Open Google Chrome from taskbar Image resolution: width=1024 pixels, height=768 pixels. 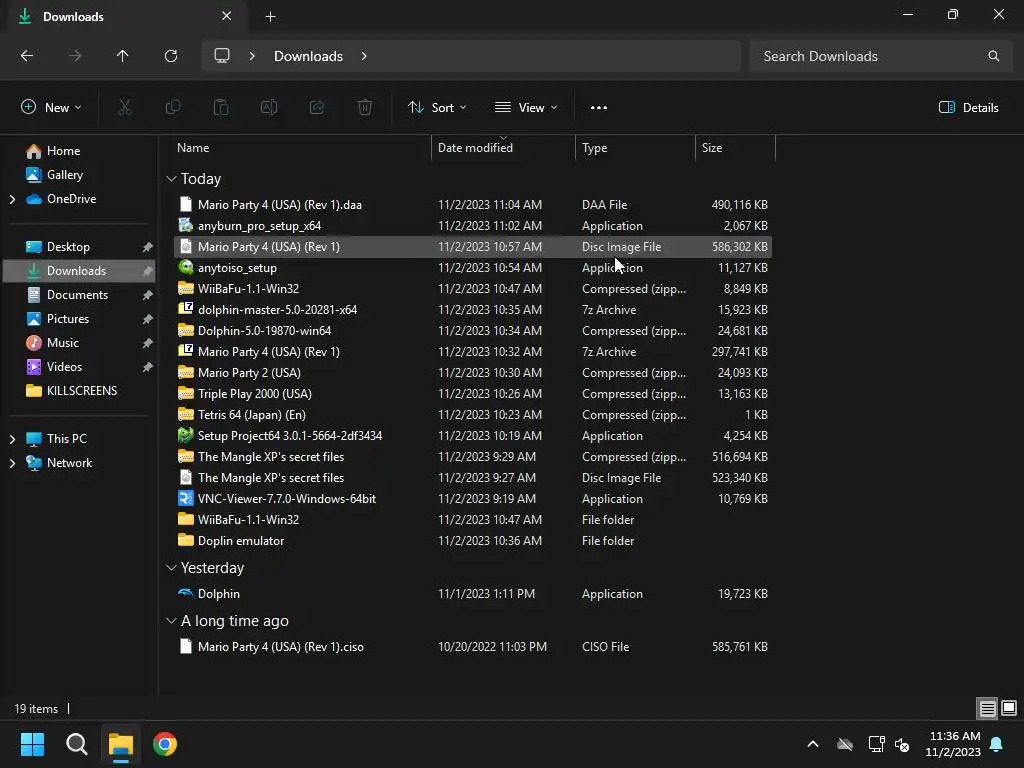165,744
